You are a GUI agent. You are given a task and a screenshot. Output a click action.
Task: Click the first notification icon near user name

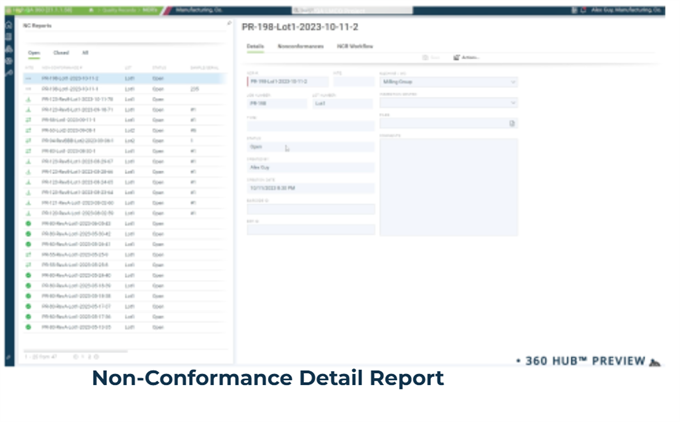[574, 10]
